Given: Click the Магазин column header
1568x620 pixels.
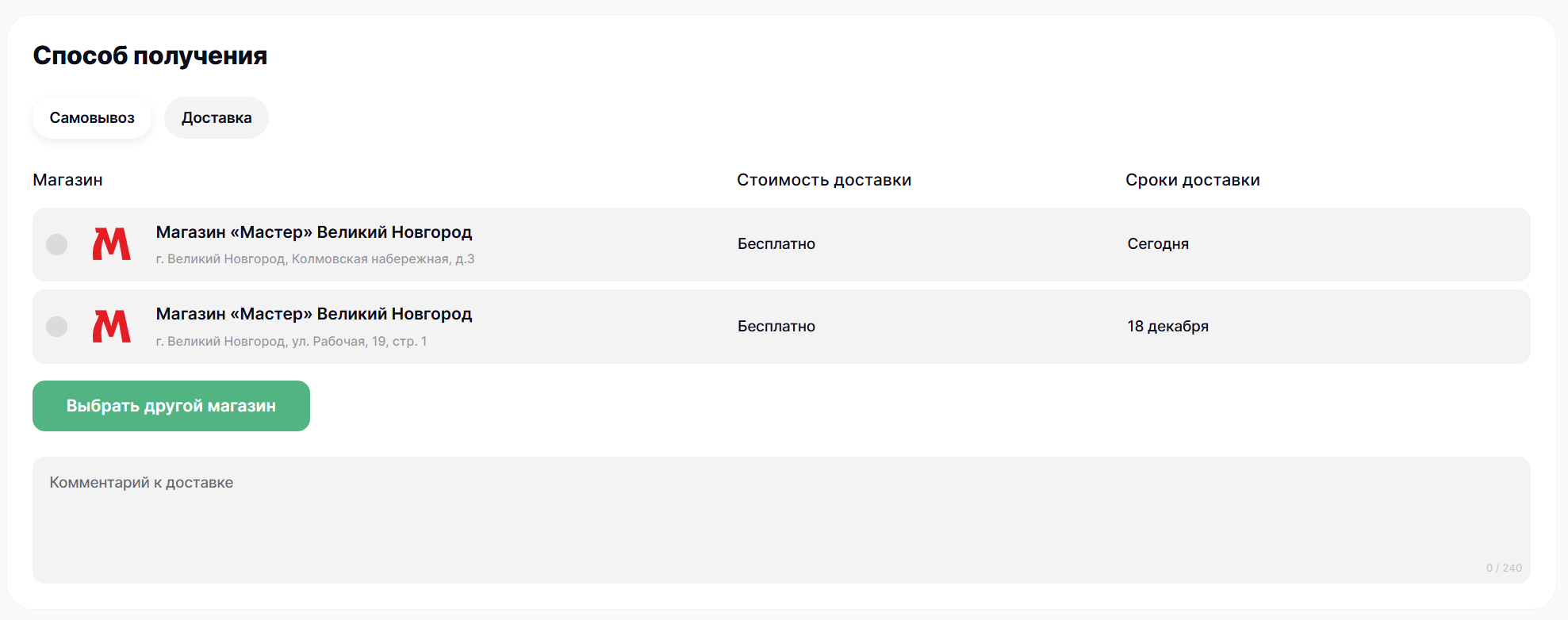Looking at the screenshot, I should 67,180.
